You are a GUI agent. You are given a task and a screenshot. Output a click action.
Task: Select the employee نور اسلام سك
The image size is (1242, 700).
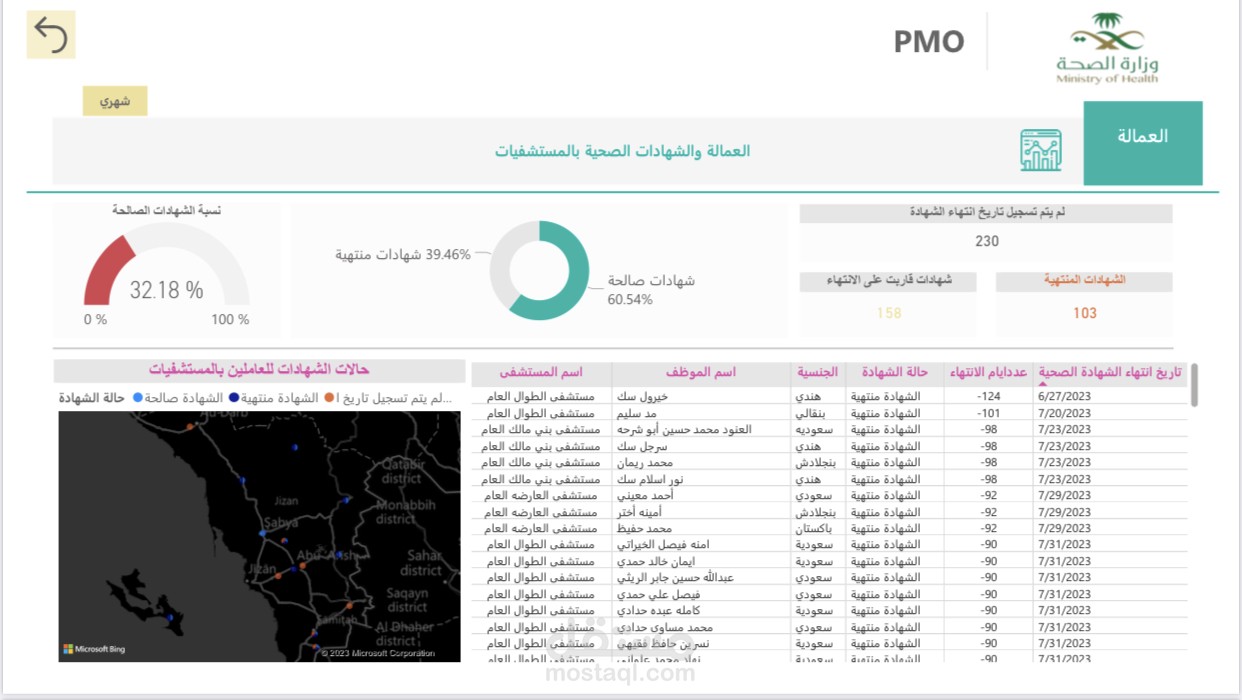tap(650, 479)
